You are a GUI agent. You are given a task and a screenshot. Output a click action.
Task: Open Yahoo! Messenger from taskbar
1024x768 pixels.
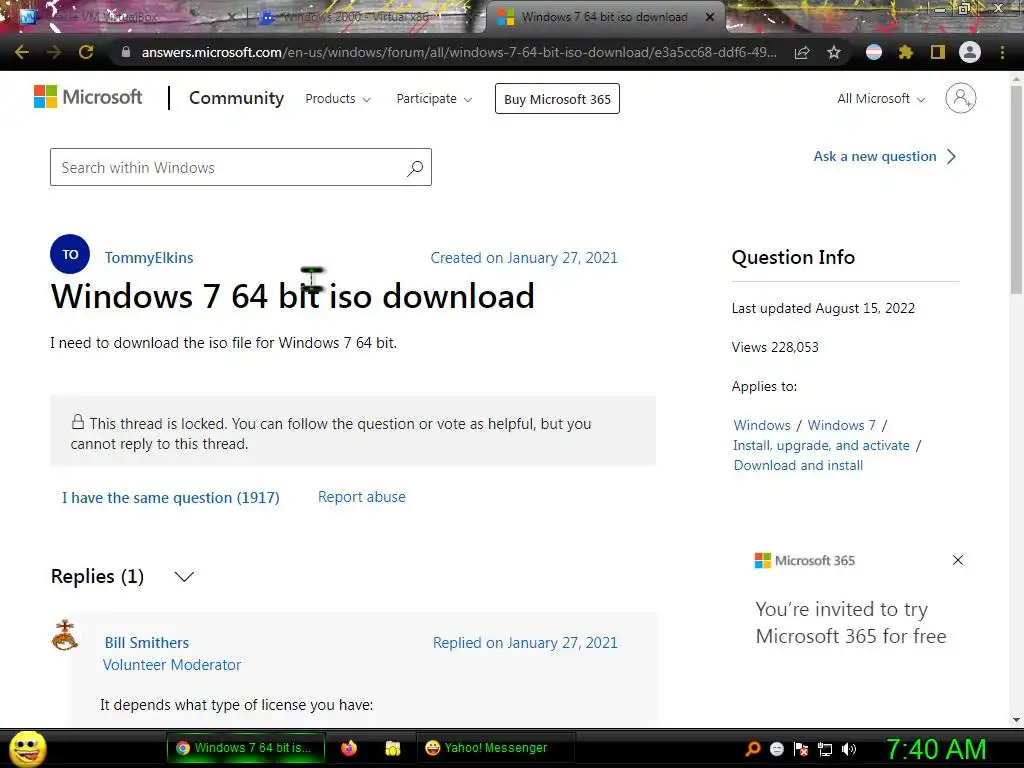(x=494, y=748)
